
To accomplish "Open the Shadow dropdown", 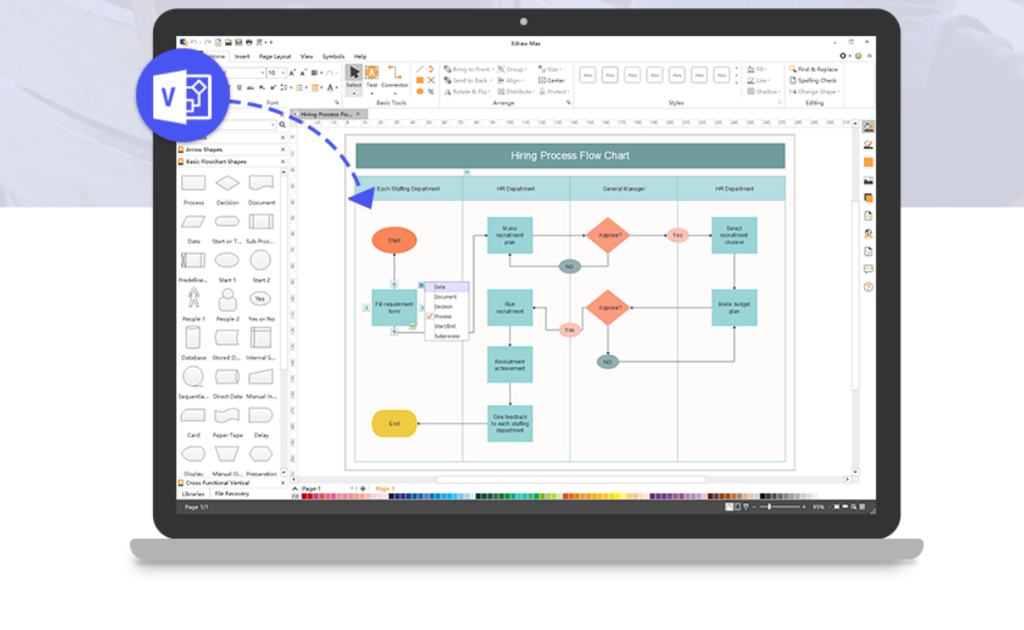I will coord(763,91).
